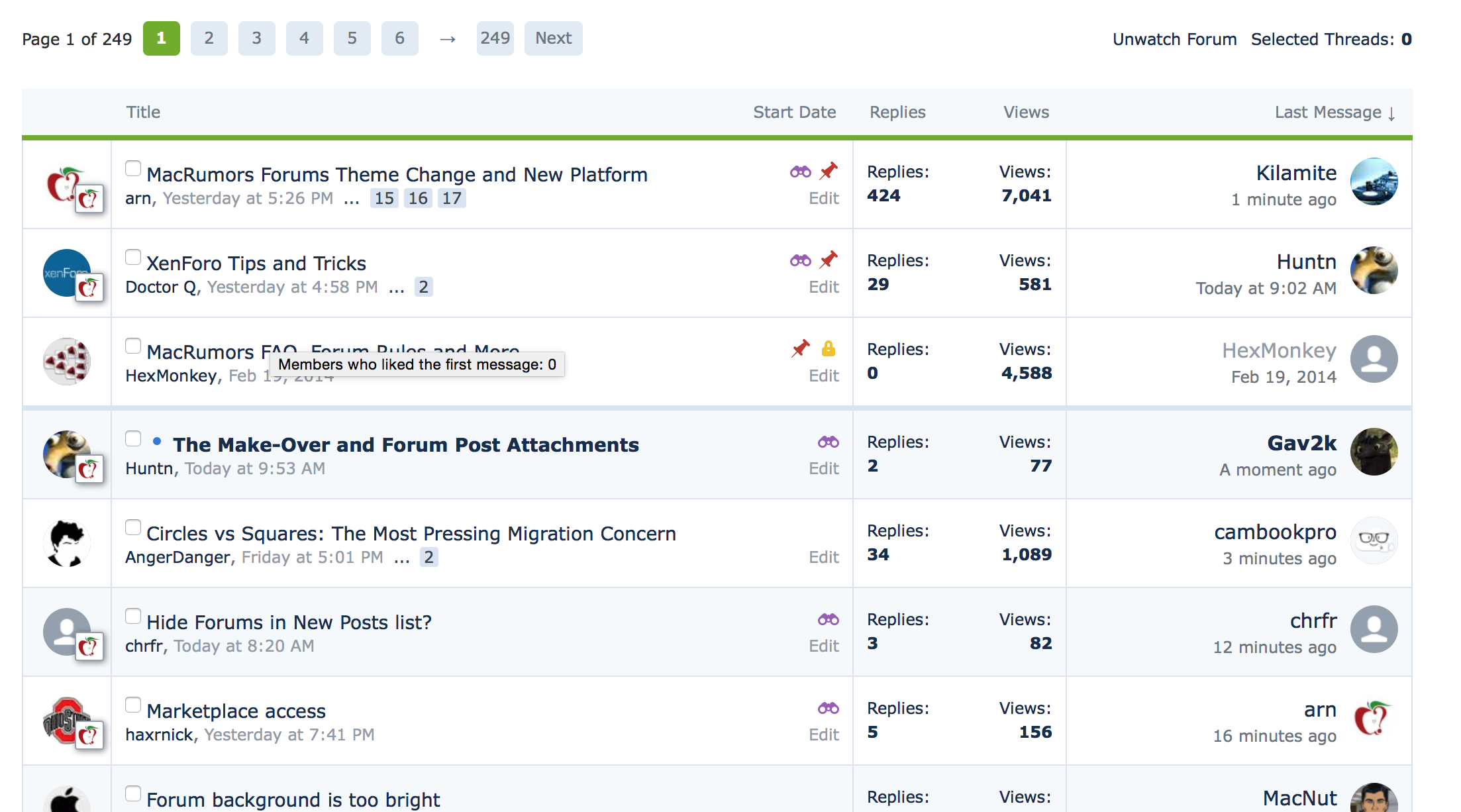This screenshot has width=1461, height=812.
Task: Sort threads by Start Date
Action: [794, 112]
